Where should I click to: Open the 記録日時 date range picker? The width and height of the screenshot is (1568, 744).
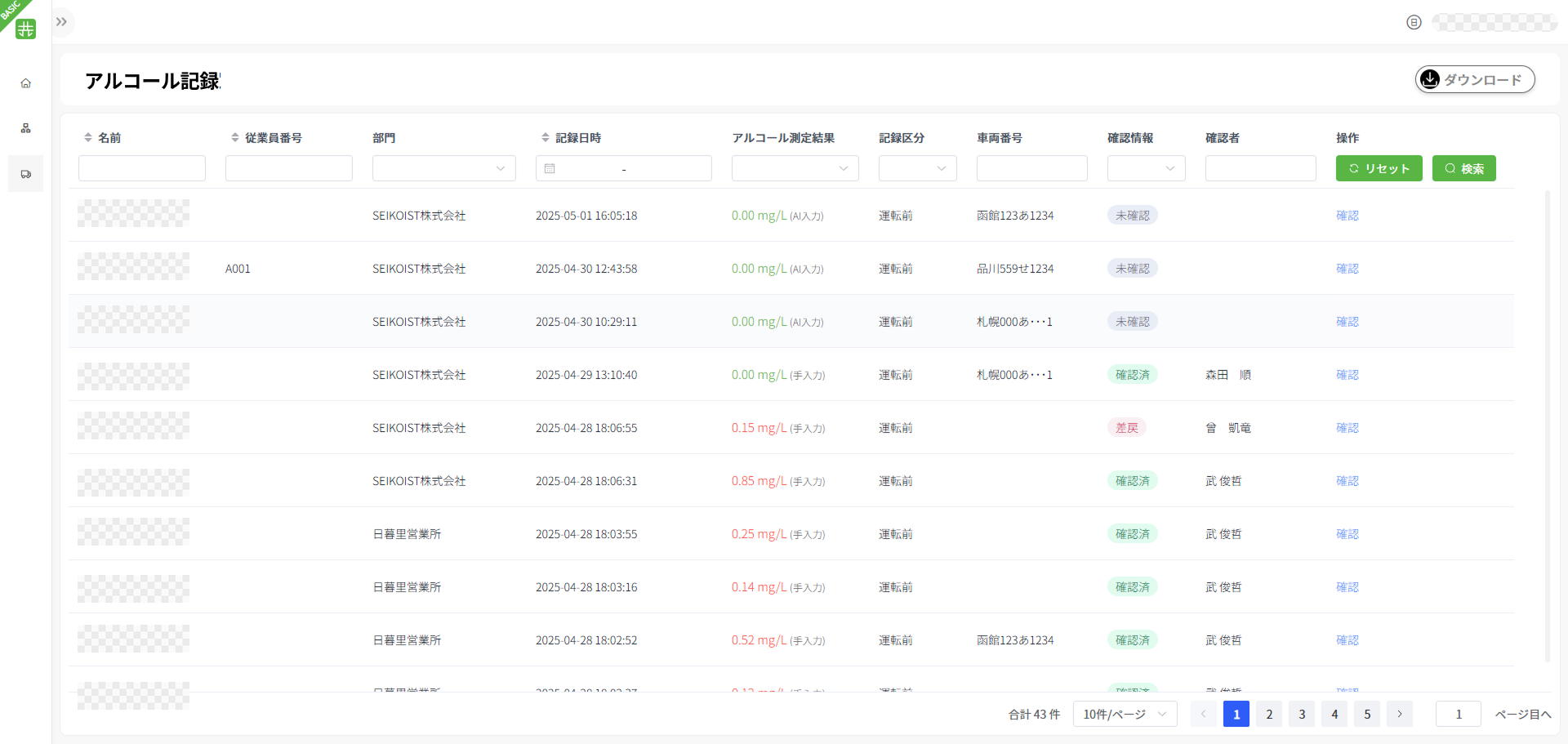tap(623, 169)
